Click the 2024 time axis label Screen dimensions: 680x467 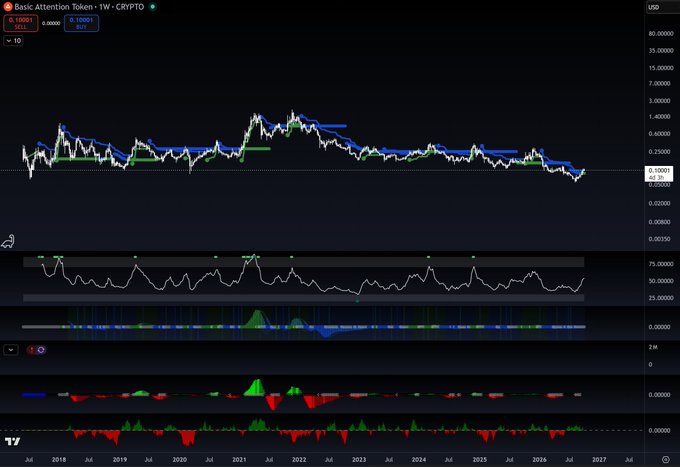click(x=418, y=460)
